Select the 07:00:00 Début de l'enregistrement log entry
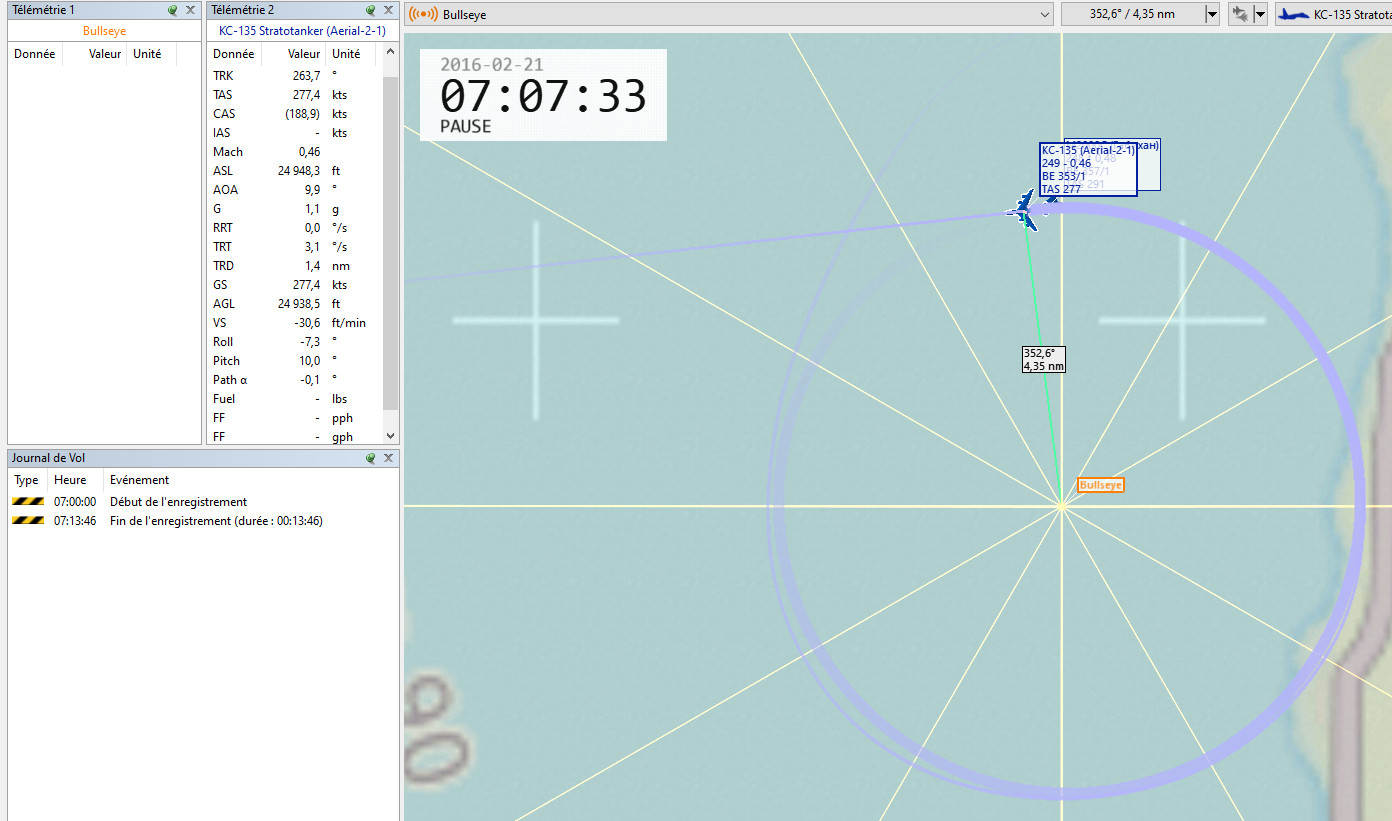This screenshot has height=821, width=1392. click(203, 502)
